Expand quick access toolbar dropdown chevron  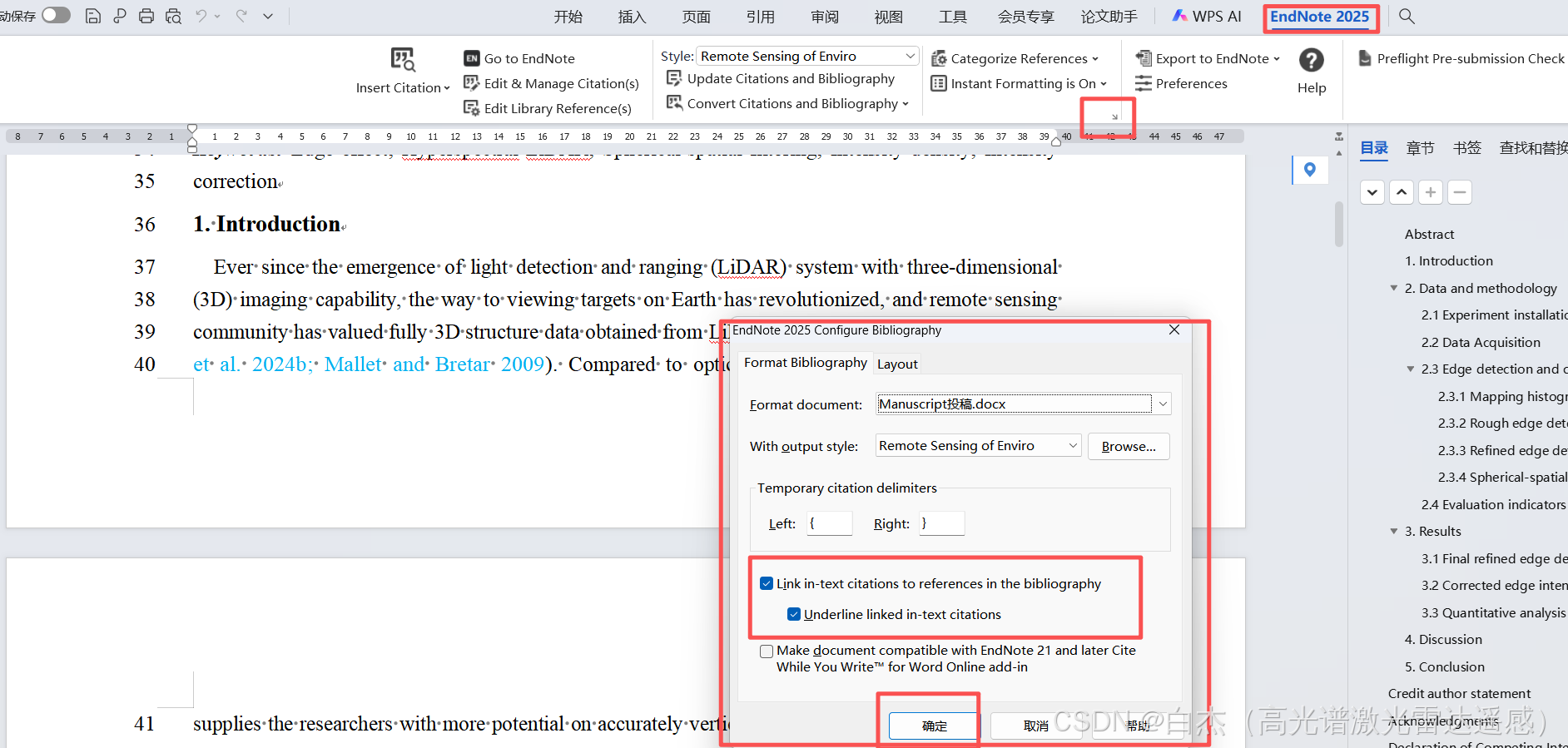point(268,16)
